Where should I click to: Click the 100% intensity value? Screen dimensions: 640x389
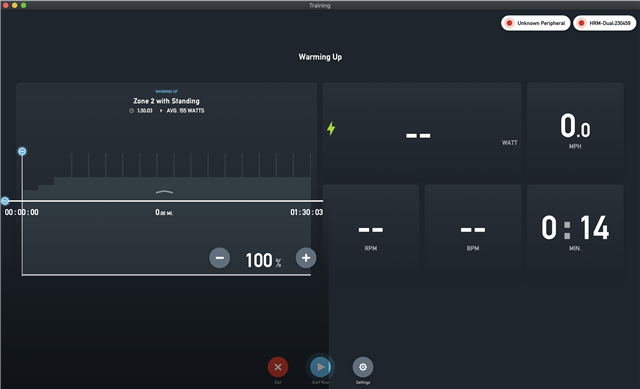pos(263,260)
